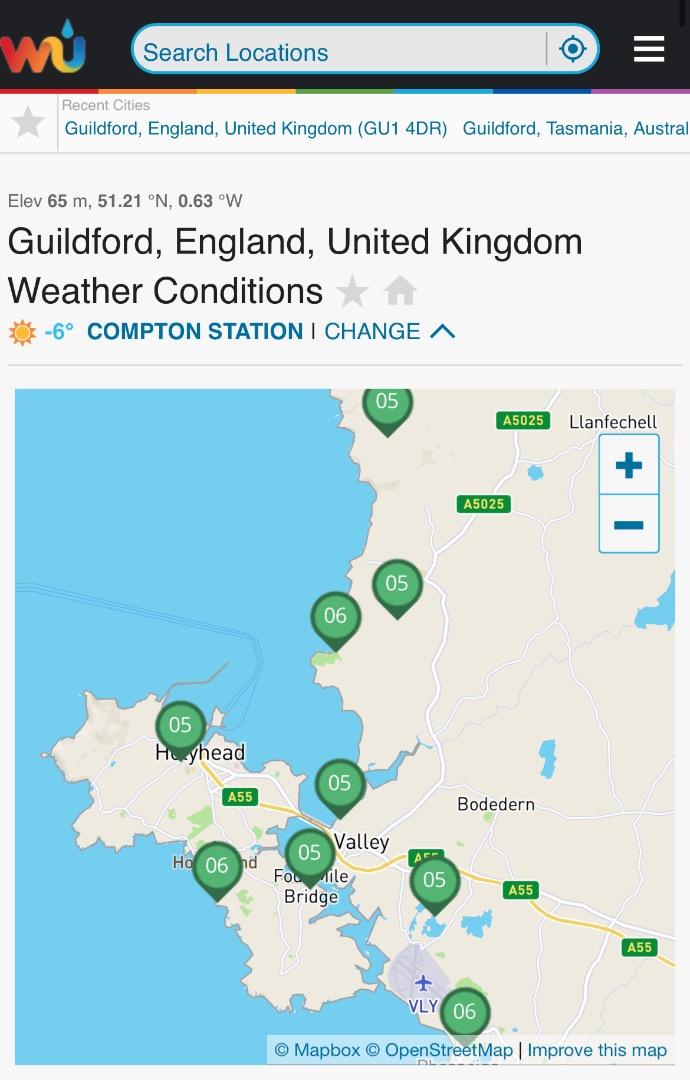Focus the Search Locations field
Image resolution: width=690 pixels, height=1080 pixels.
[343, 50]
